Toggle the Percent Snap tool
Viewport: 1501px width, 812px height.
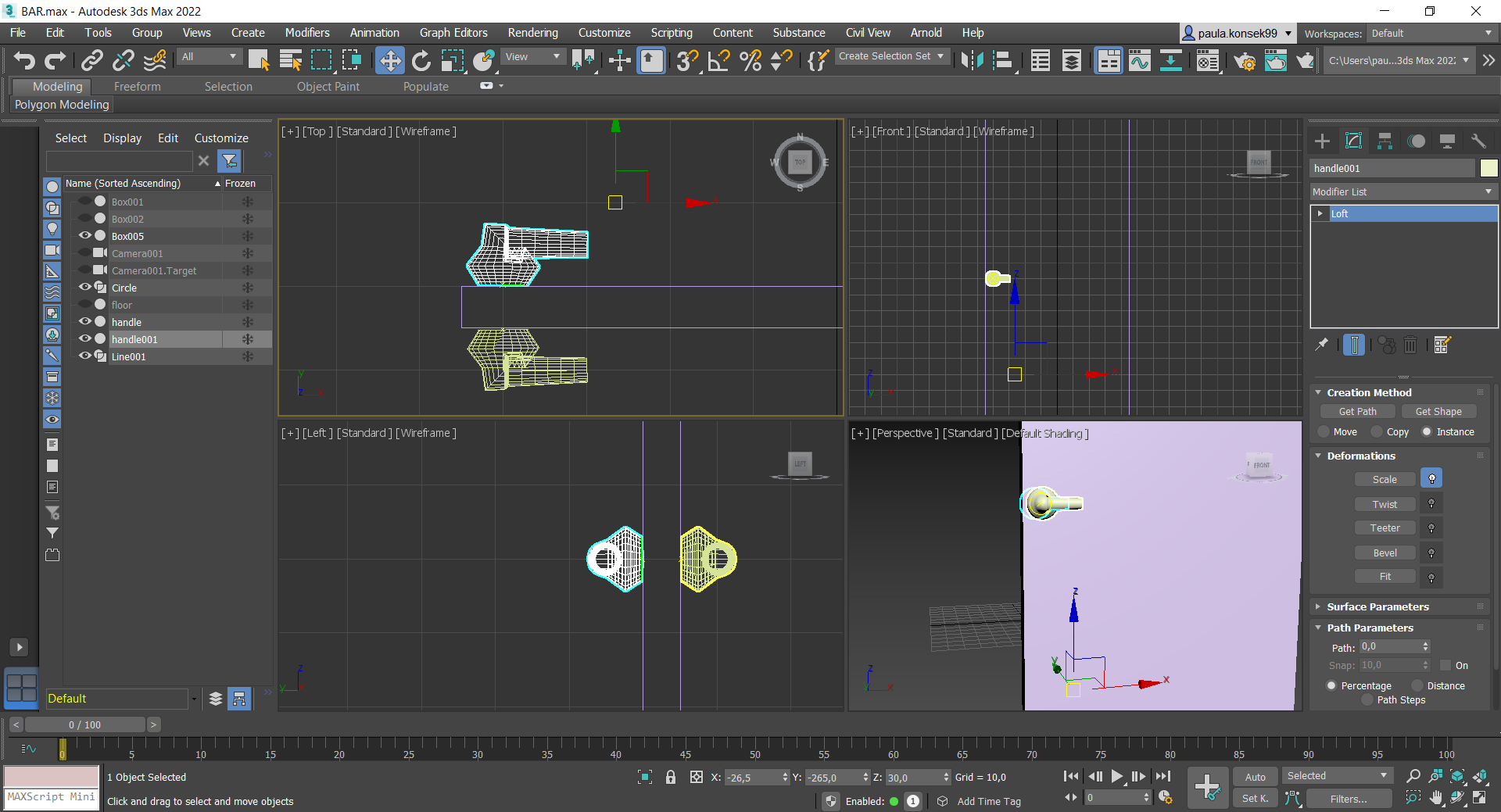(750, 60)
